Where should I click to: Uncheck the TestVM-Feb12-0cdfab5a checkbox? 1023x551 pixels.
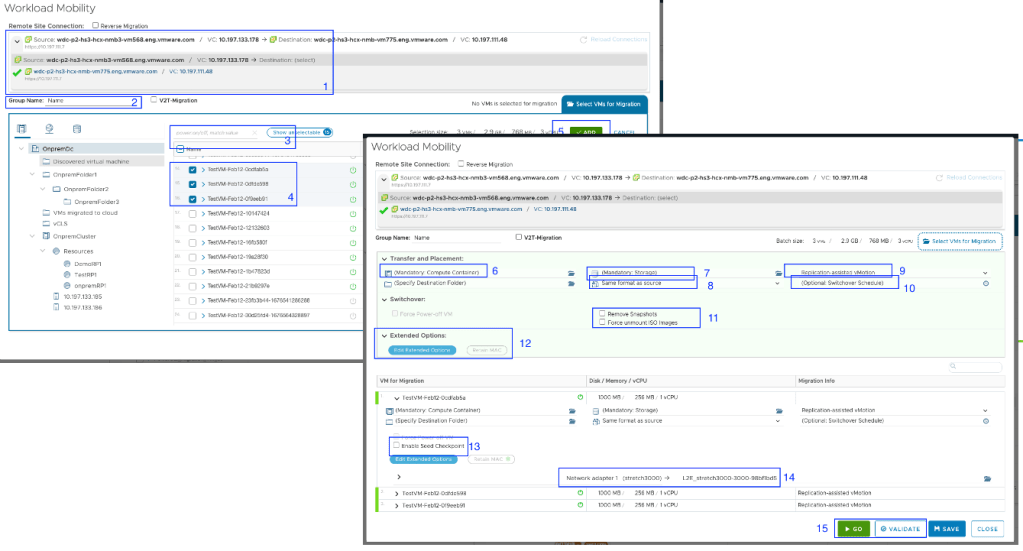pyautogui.click(x=192, y=170)
